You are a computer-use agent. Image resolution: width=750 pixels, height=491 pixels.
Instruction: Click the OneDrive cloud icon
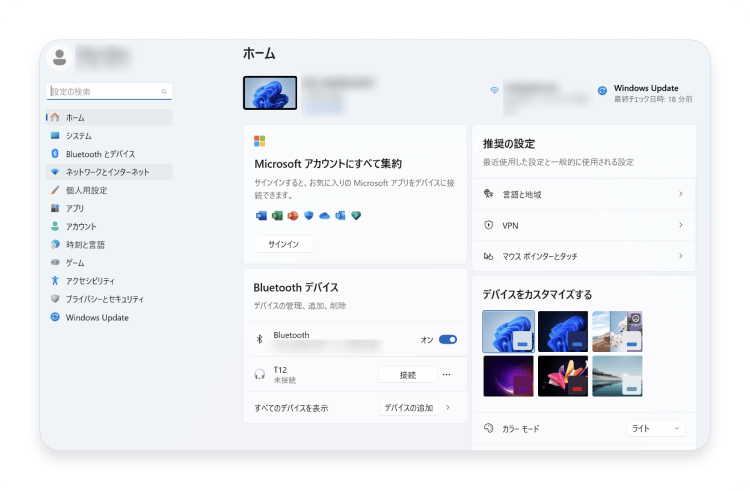[x=324, y=216]
